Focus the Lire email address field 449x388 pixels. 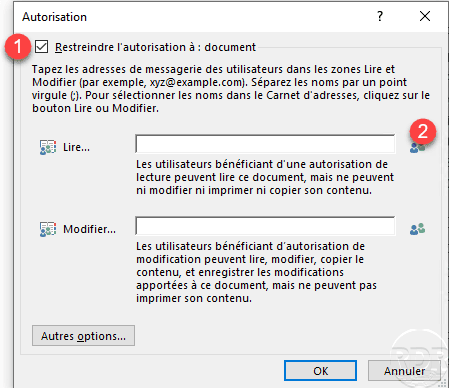point(265,144)
